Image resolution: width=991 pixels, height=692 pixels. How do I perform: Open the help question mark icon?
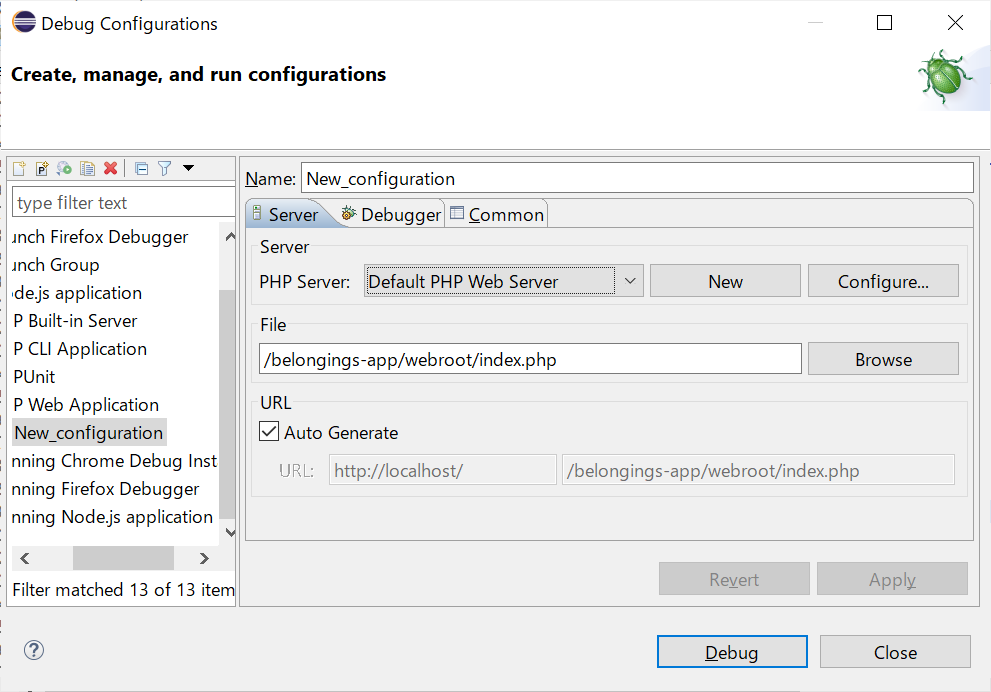[34, 651]
